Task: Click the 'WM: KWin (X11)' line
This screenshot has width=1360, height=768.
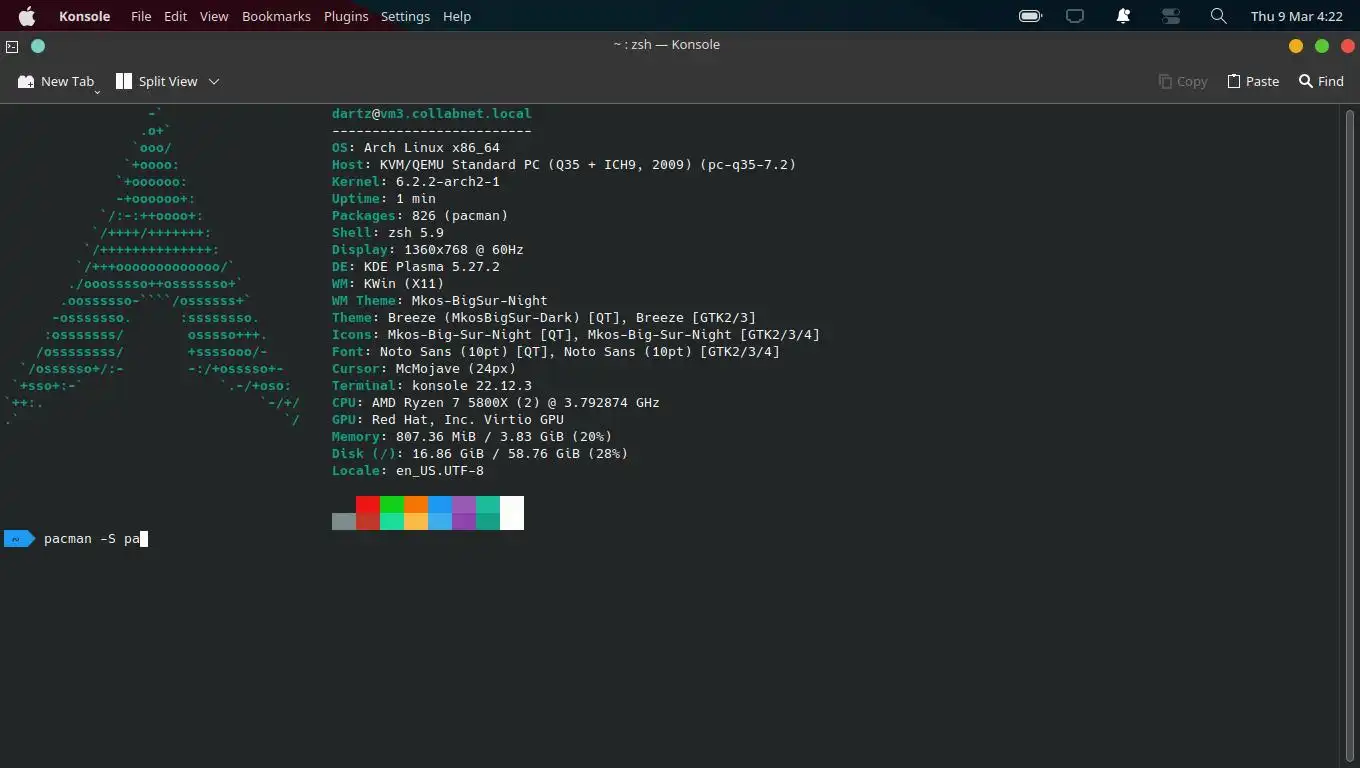Action: point(388,283)
